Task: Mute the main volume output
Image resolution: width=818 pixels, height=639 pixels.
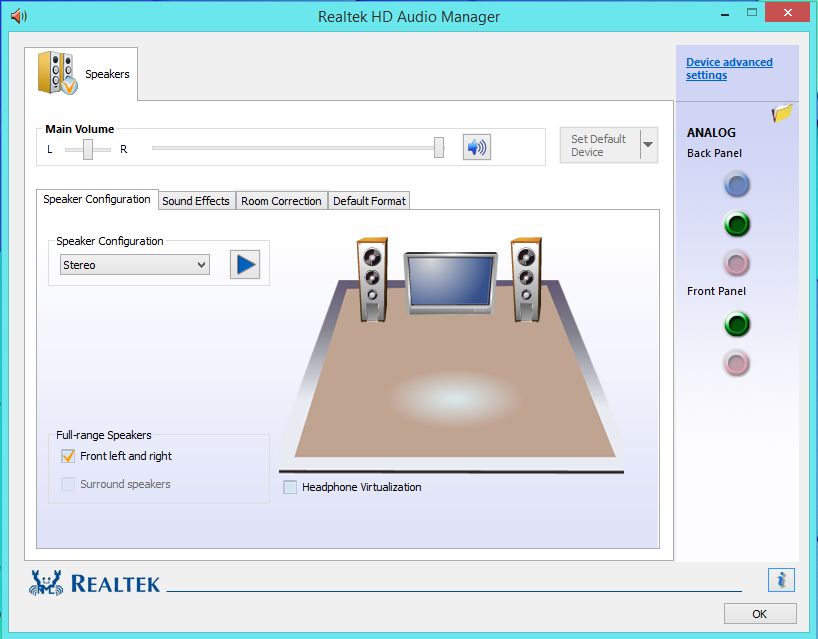Action: pyautogui.click(x=476, y=146)
